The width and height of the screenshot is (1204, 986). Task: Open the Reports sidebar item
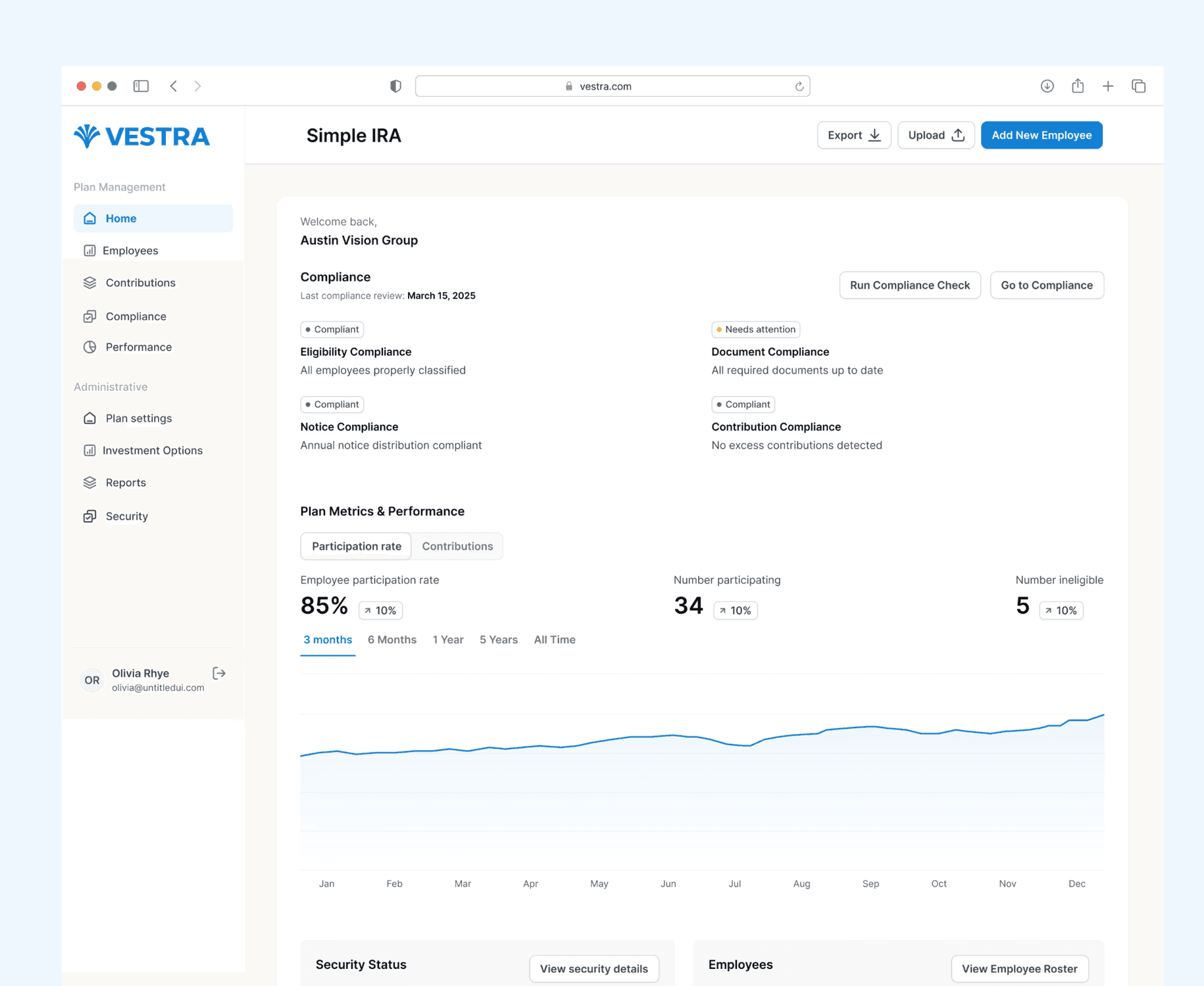coord(153,483)
